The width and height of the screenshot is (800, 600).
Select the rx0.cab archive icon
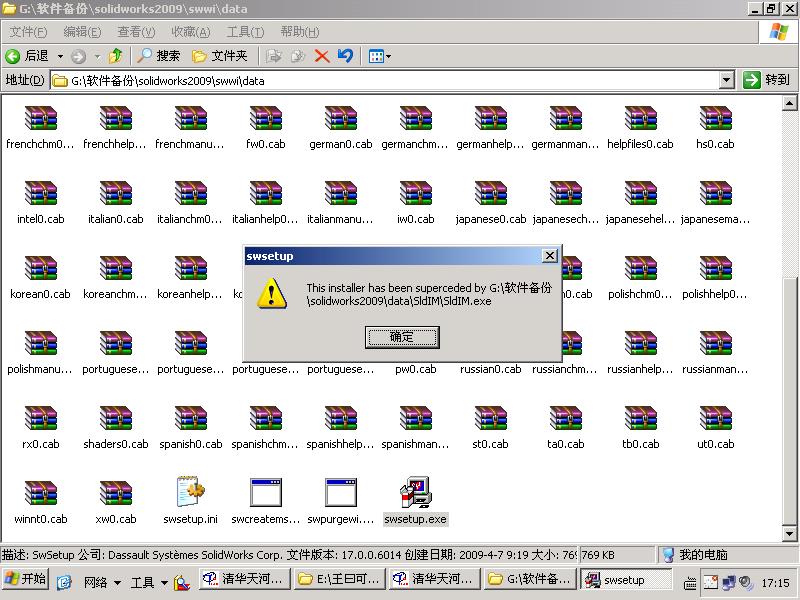(41, 418)
